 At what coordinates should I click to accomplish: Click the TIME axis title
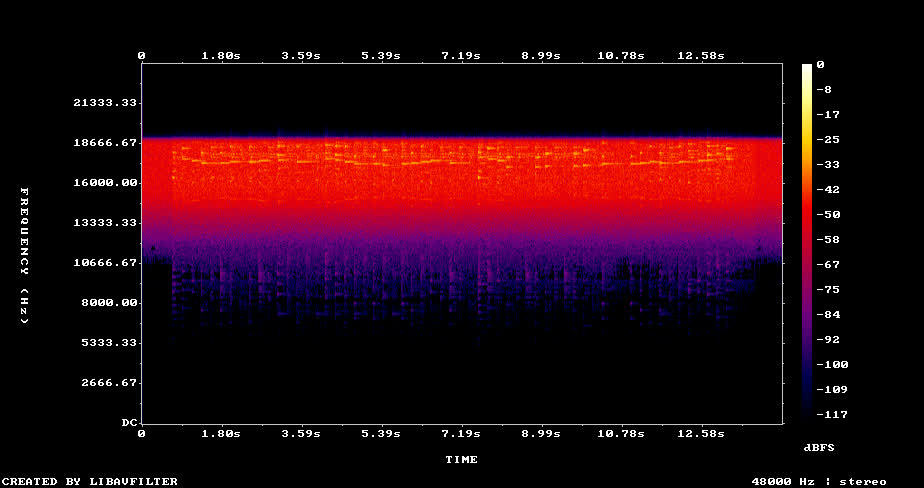click(x=461, y=460)
